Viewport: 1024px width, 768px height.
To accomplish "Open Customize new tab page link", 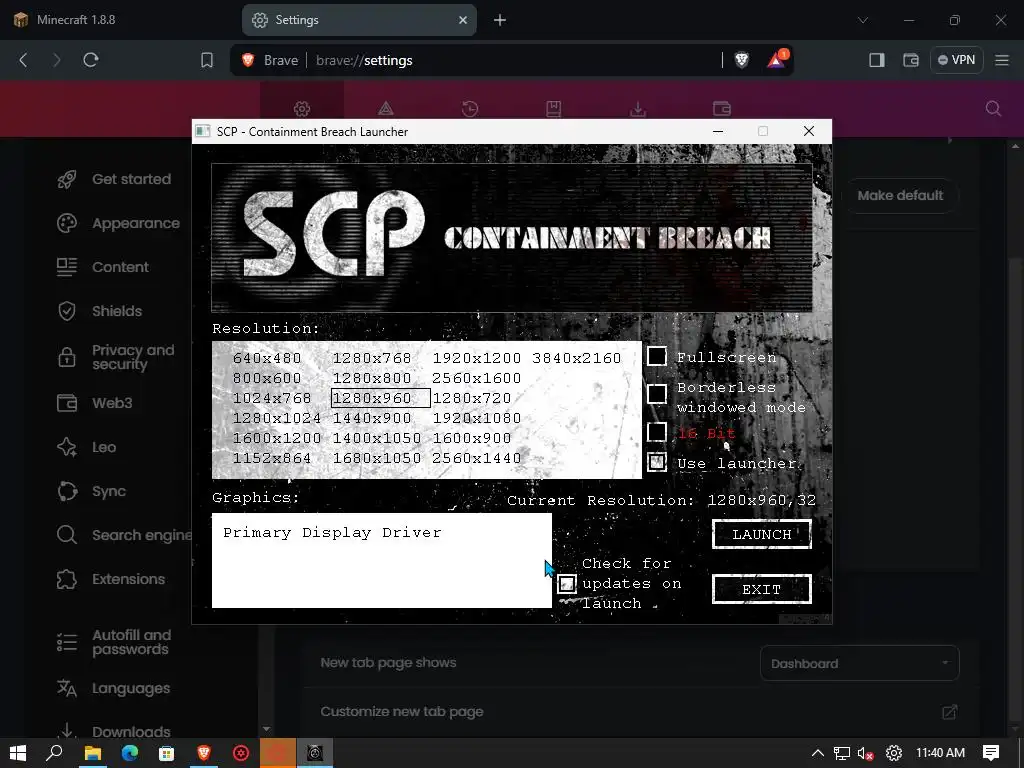I will (x=639, y=712).
